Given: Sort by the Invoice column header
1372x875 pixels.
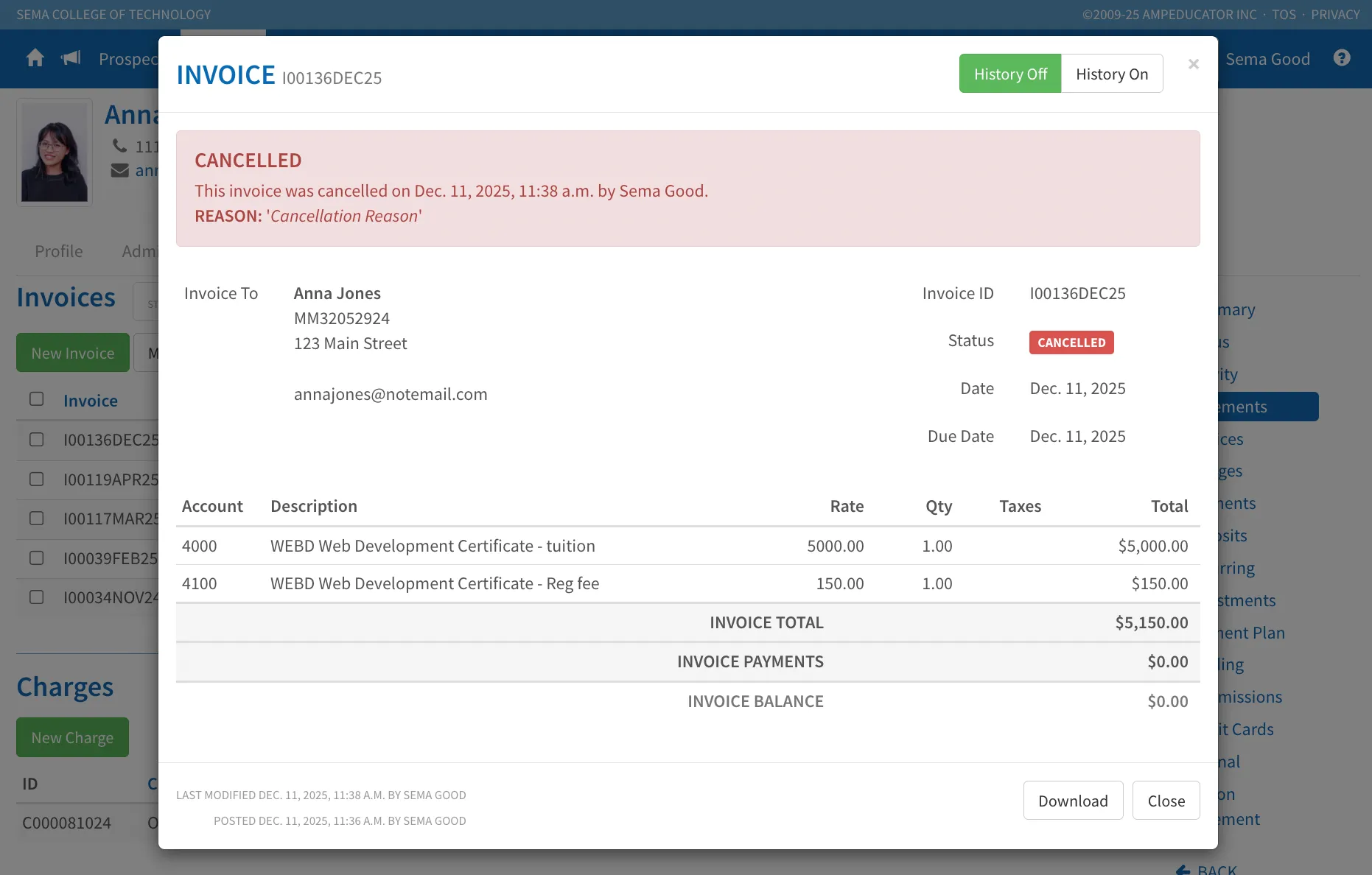Looking at the screenshot, I should click(x=91, y=401).
